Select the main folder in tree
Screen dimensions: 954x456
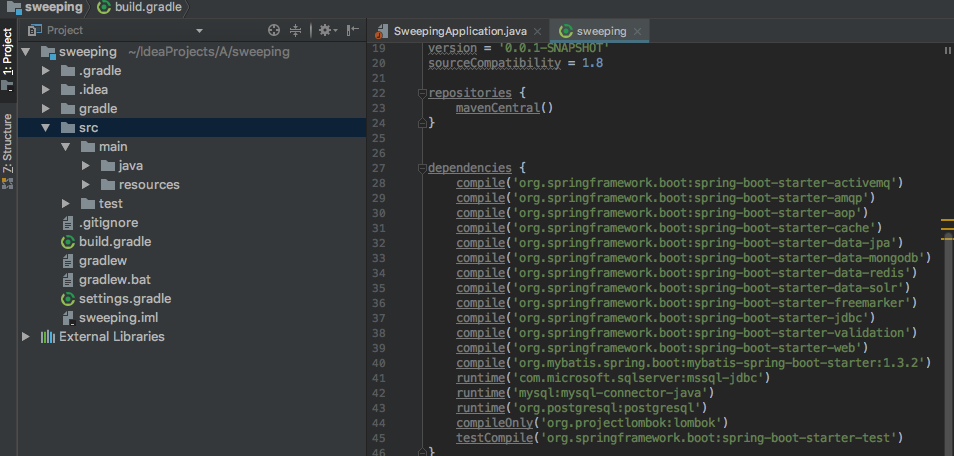pos(113,147)
